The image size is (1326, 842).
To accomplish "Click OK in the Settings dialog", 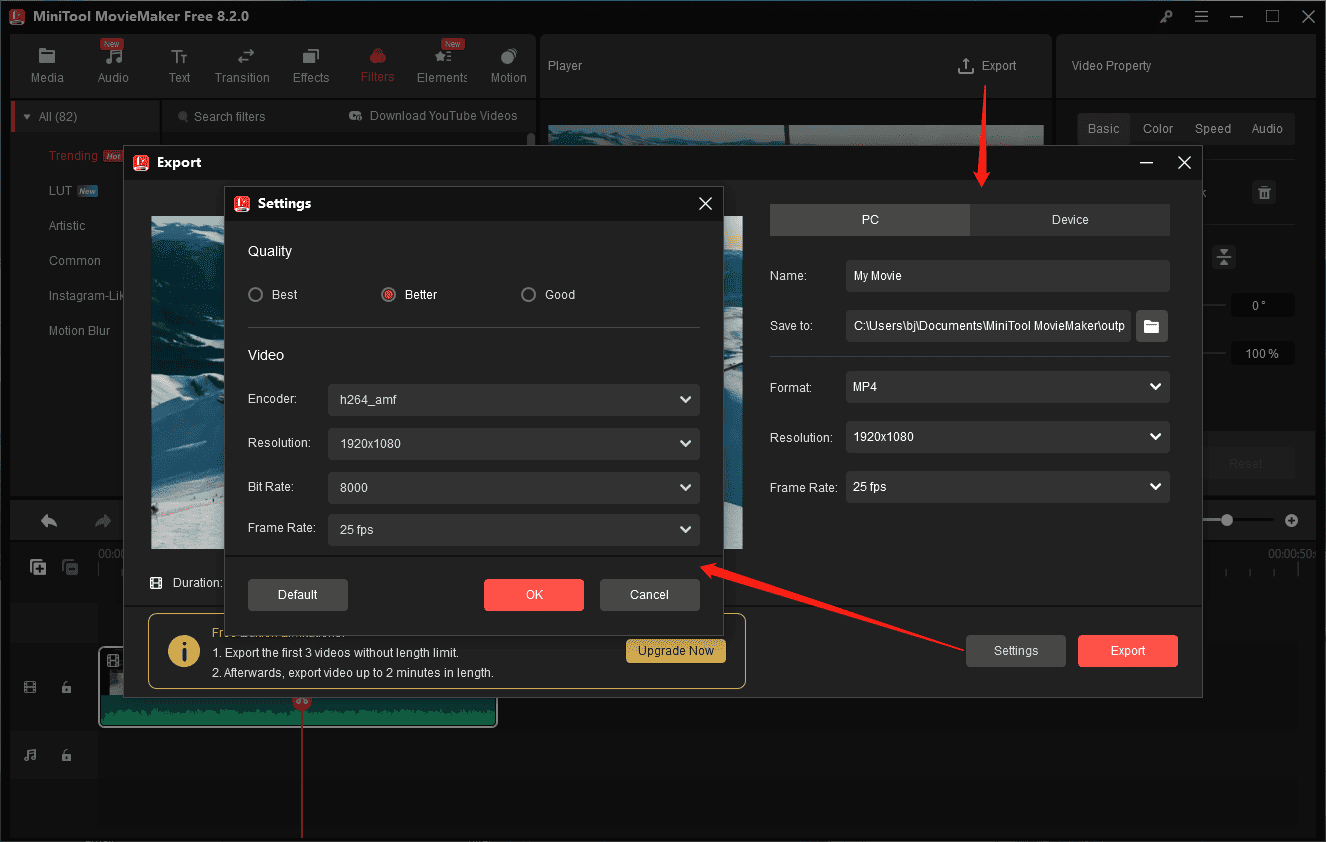I will (x=534, y=595).
